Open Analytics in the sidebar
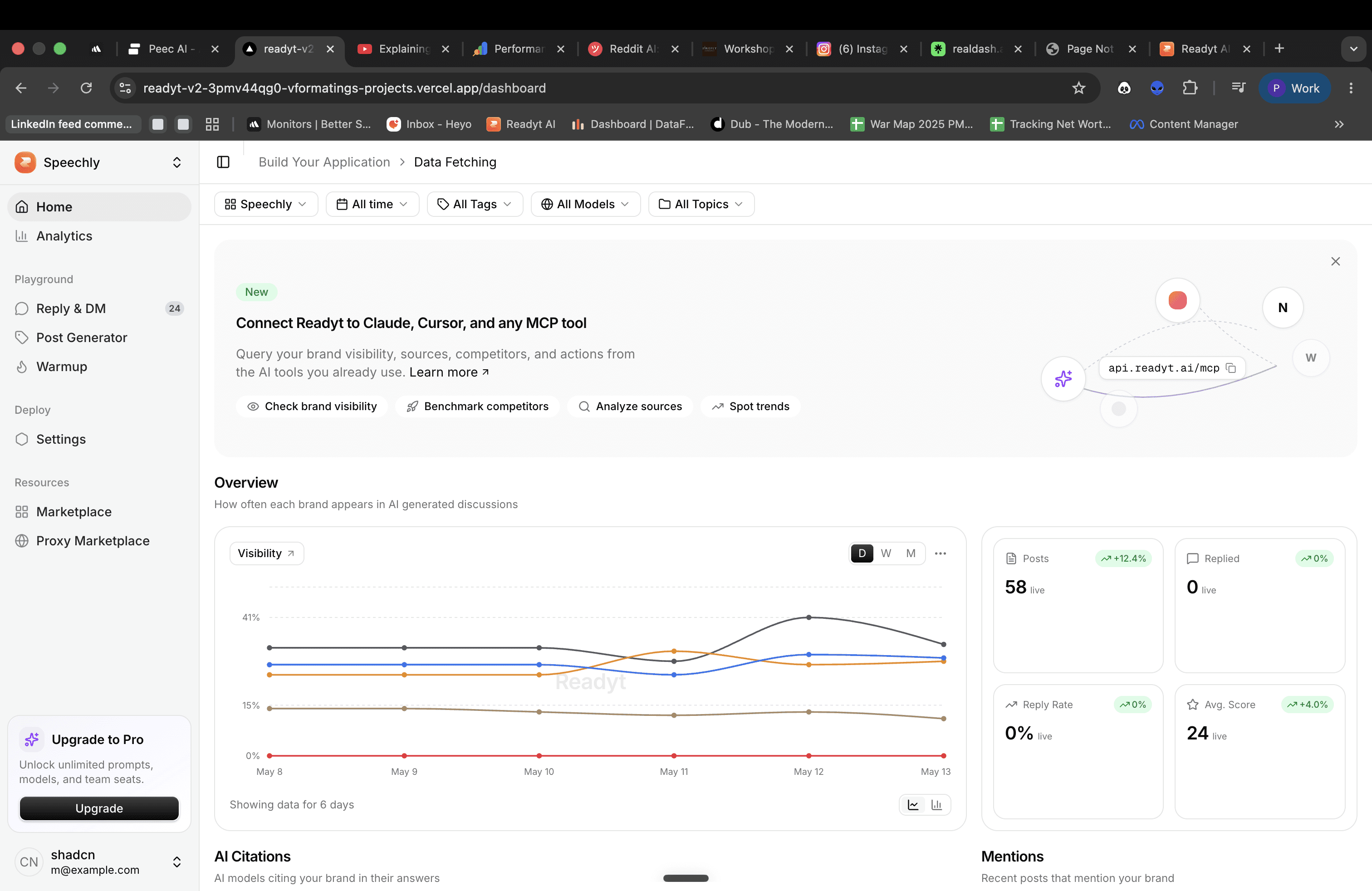1372x891 pixels. pyautogui.click(x=98, y=236)
